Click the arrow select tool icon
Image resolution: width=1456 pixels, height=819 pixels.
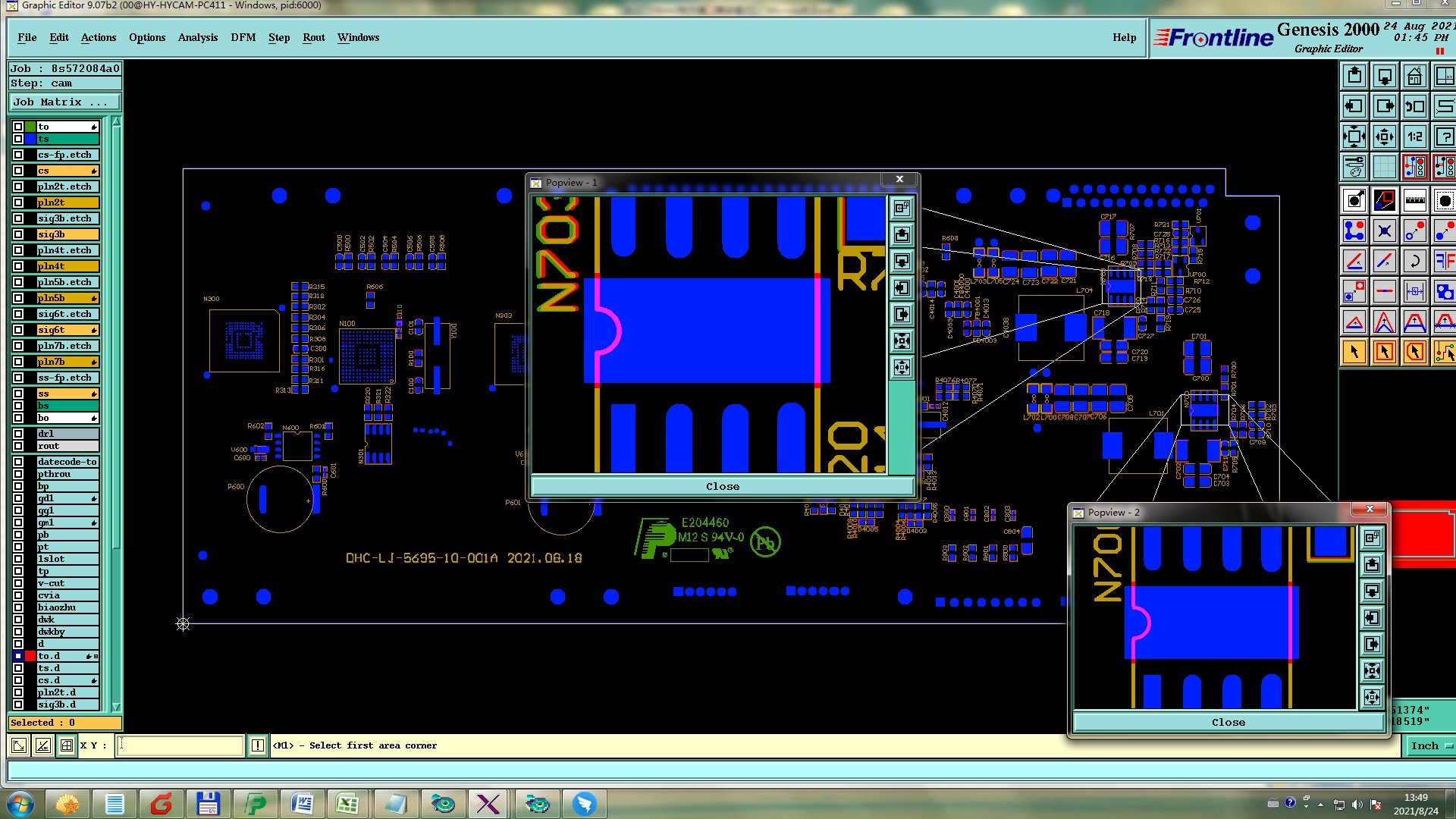pyautogui.click(x=1354, y=352)
